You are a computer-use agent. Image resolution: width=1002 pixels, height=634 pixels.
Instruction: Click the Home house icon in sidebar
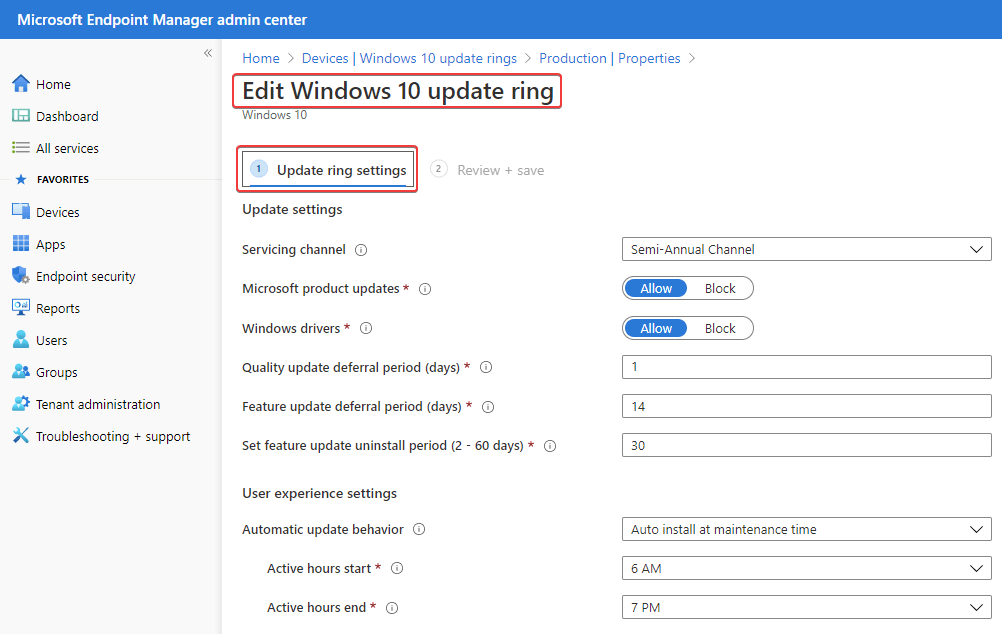pyautogui.click(x=20, y=84)
